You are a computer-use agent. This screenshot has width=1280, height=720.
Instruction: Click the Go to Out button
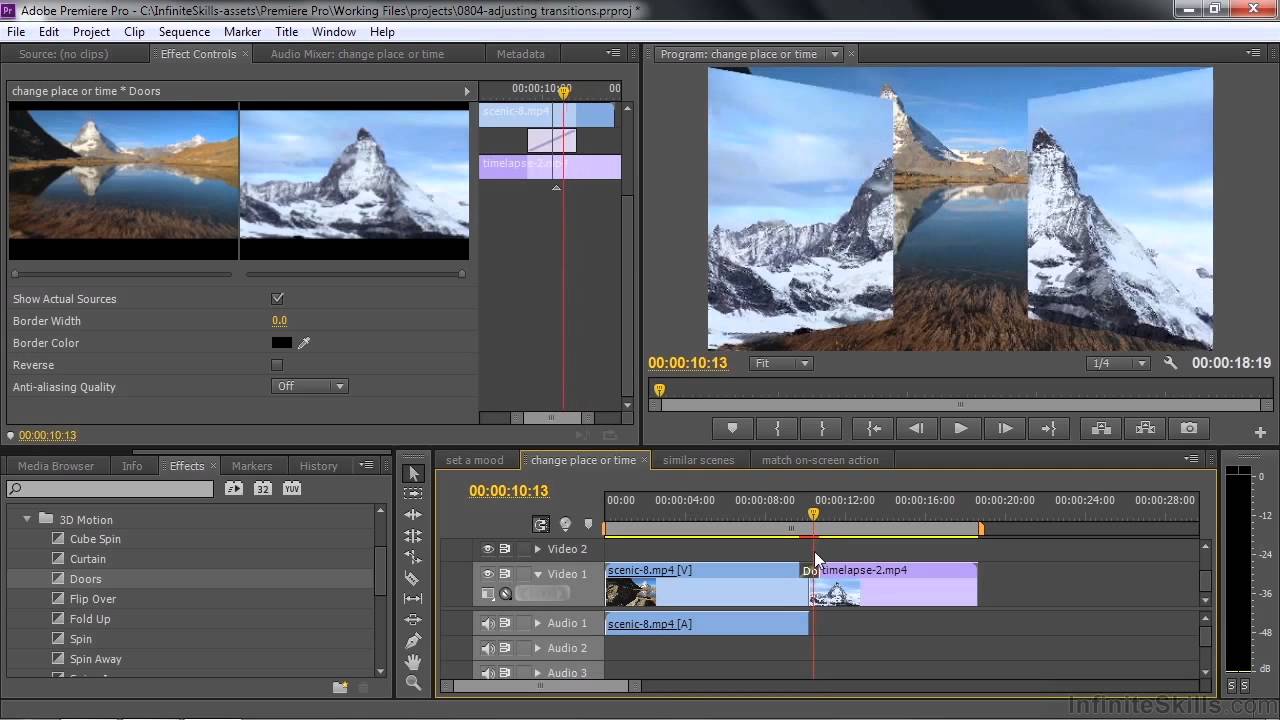pos(1049,428)
